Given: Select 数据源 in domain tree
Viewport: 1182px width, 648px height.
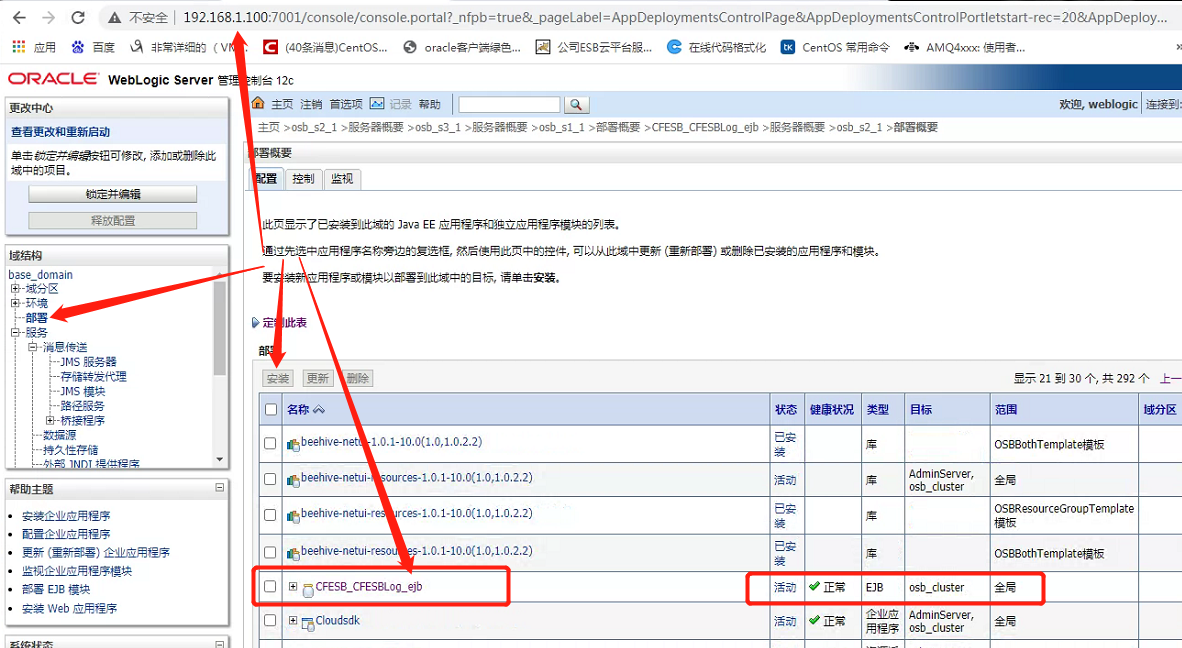Looking at the screenshot, I should click(x=60, y=435).
